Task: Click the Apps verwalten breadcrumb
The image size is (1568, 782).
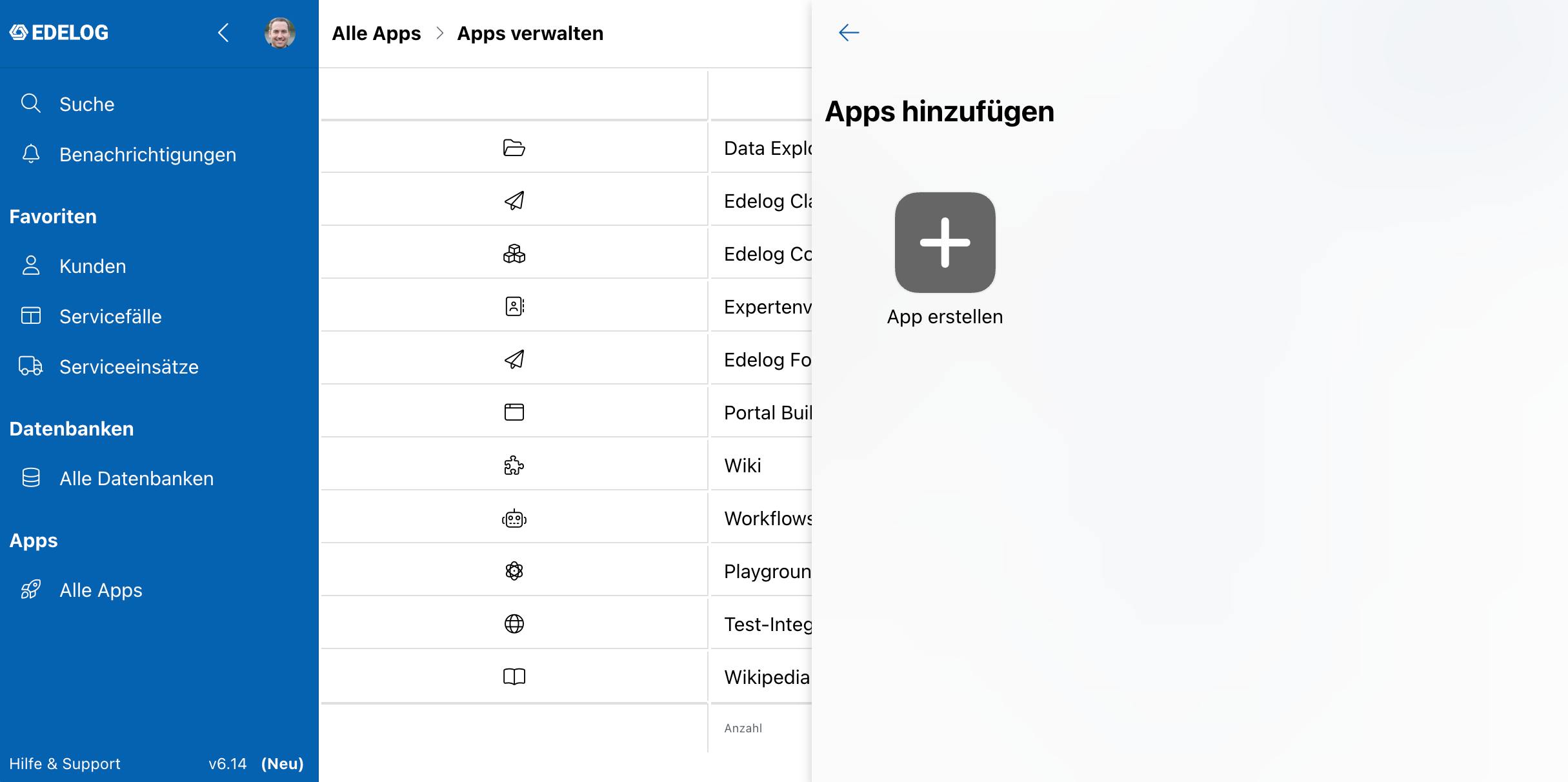Action: point(530,34)
